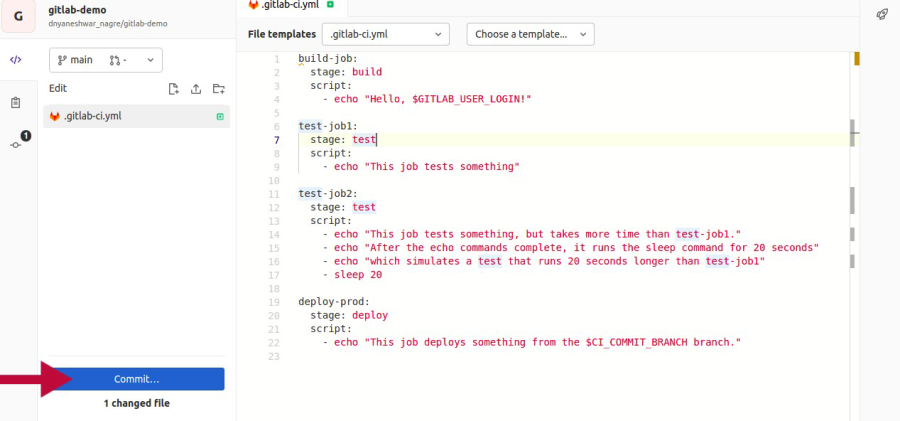The width and height of the screenshot is (900, 421).
Task: Open the Choose a template dropdown
Action: point(530,34)
